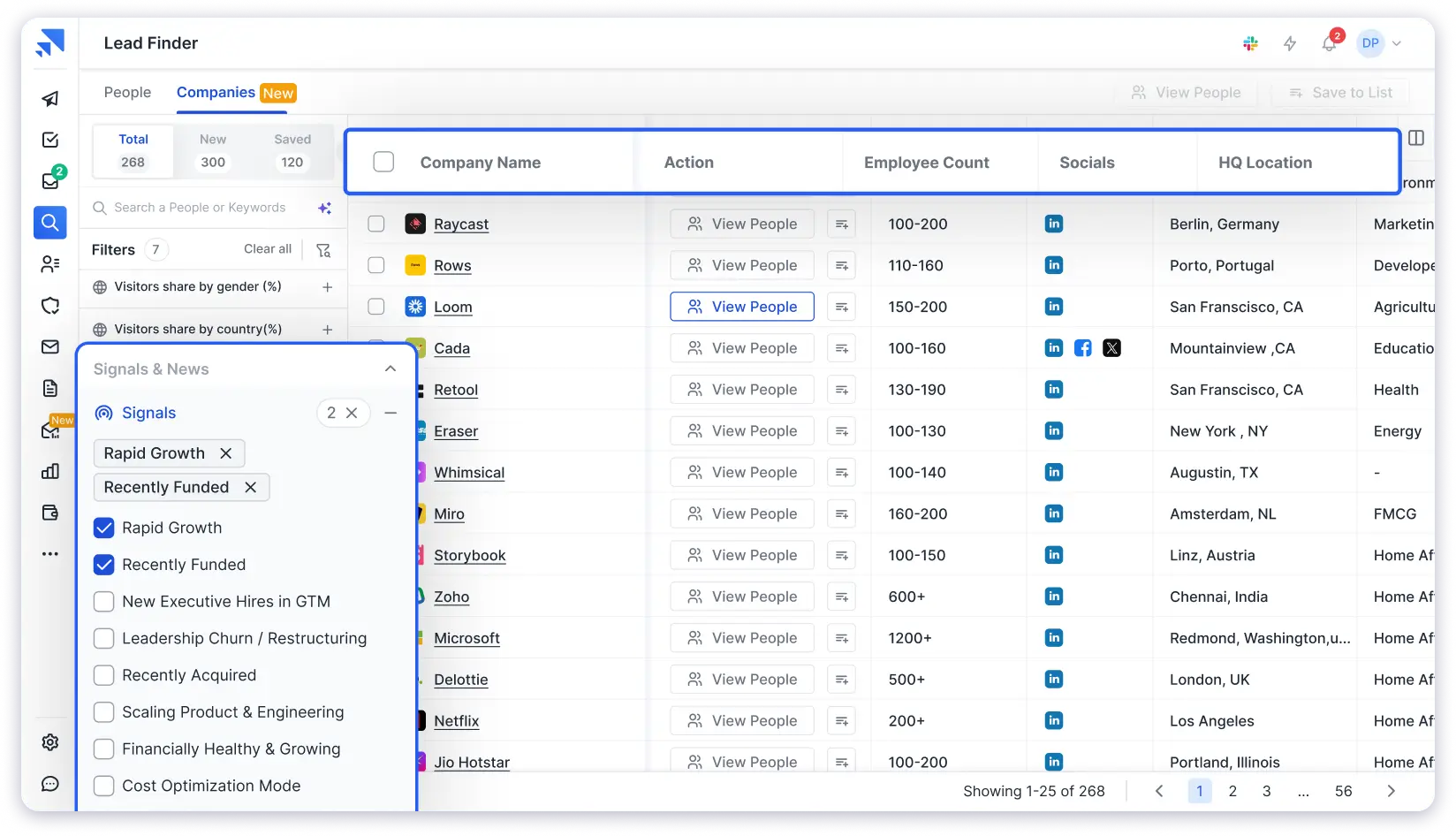Click Clear all to reset filters
The width and height of the screenshot is (1456, 836).
click(267, 249)
